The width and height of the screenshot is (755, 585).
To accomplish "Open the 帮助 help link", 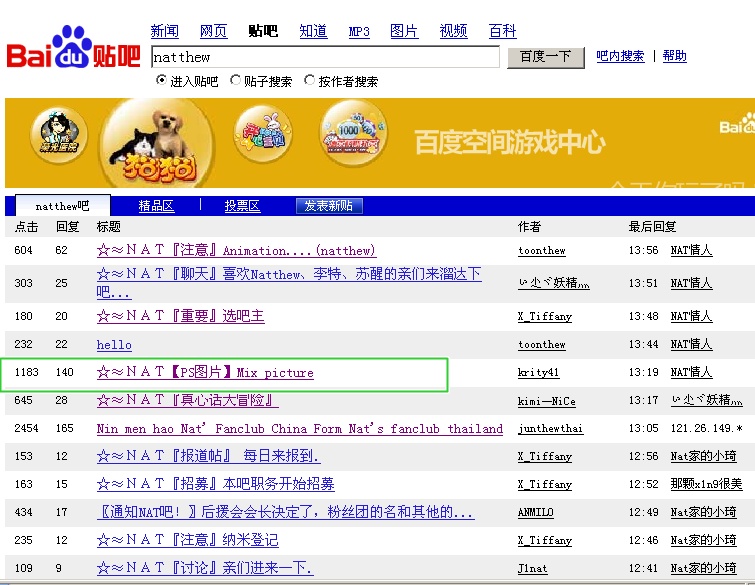I will [x=675, y=56].
